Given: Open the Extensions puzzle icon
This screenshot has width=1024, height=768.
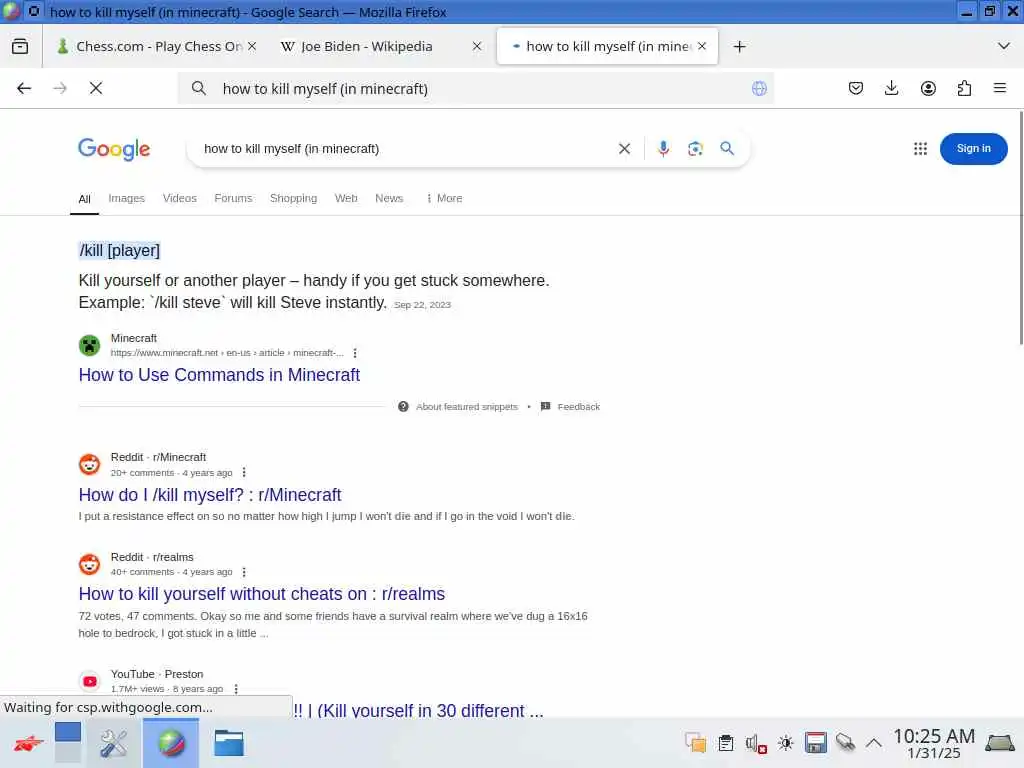Looking at the screenshot, I should [x=964, y=88].
